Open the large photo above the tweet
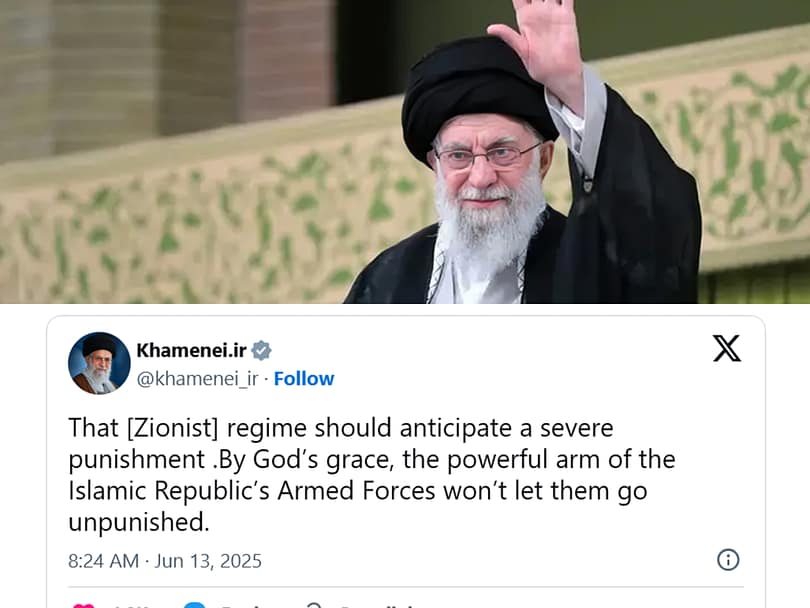The width and height of the screenshot is (810, 608). [405, 151]
